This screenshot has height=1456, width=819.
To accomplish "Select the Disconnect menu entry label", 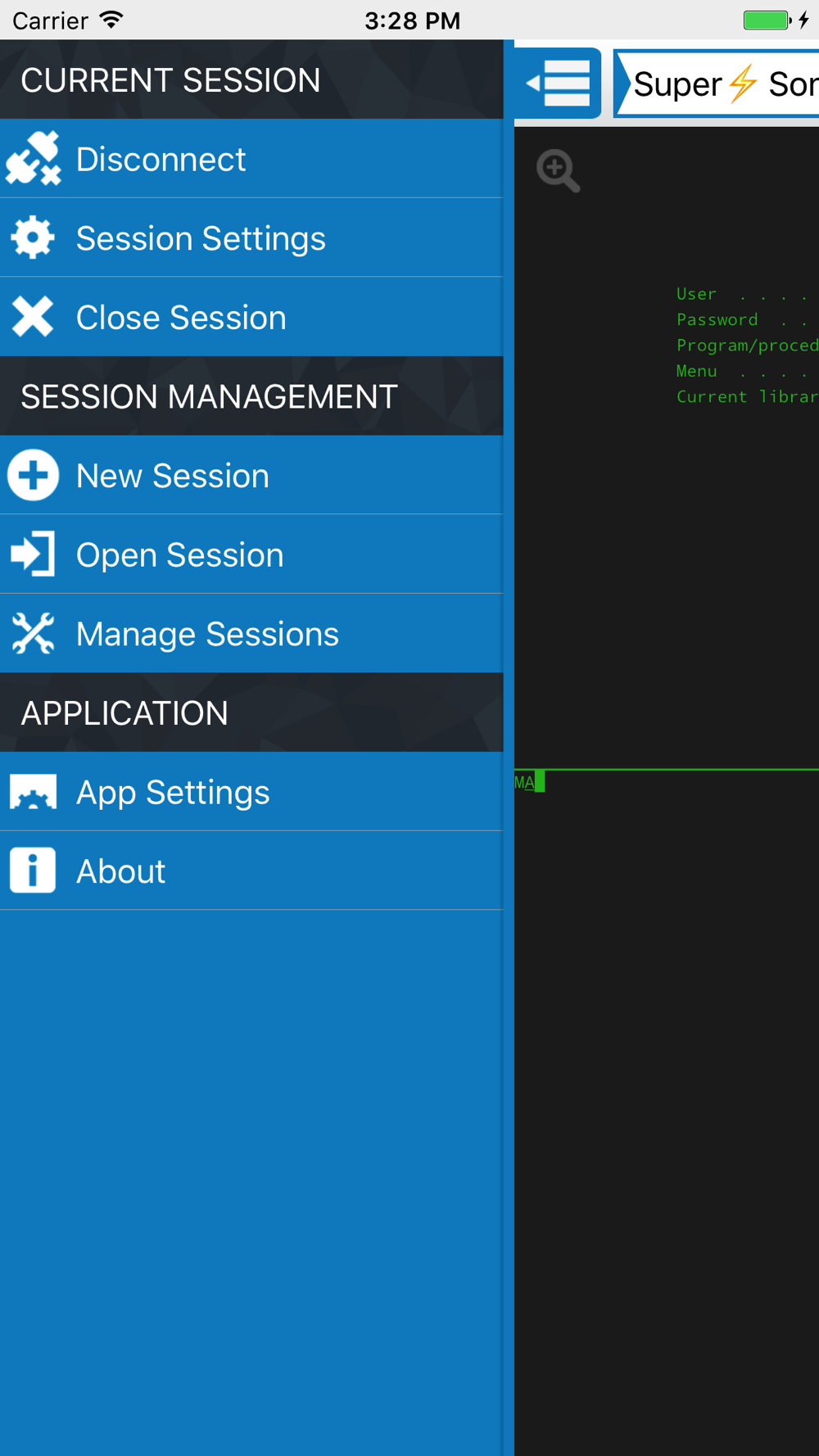I will coord(161,159).
